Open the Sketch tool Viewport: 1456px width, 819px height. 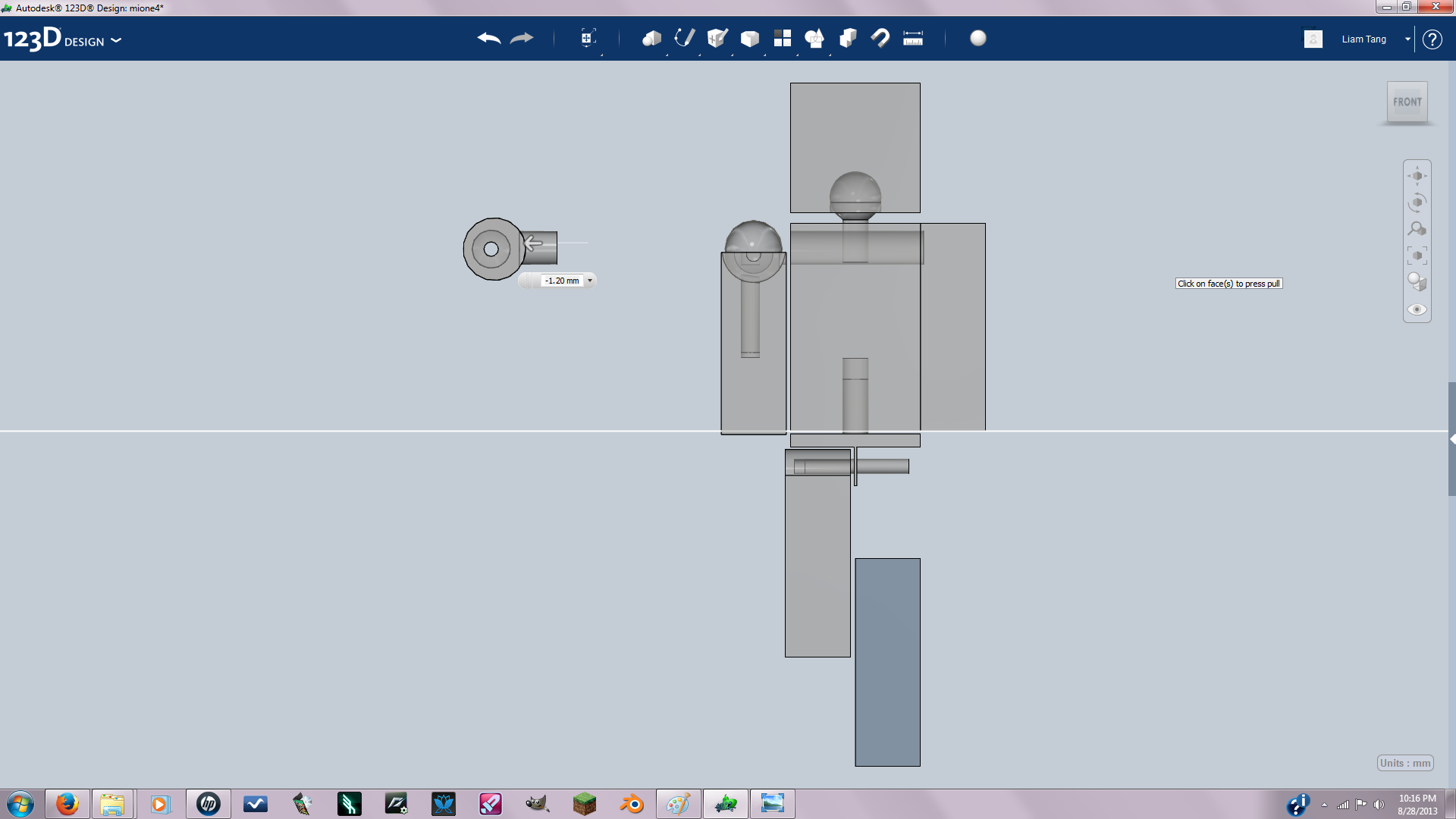tap(685, 38)
